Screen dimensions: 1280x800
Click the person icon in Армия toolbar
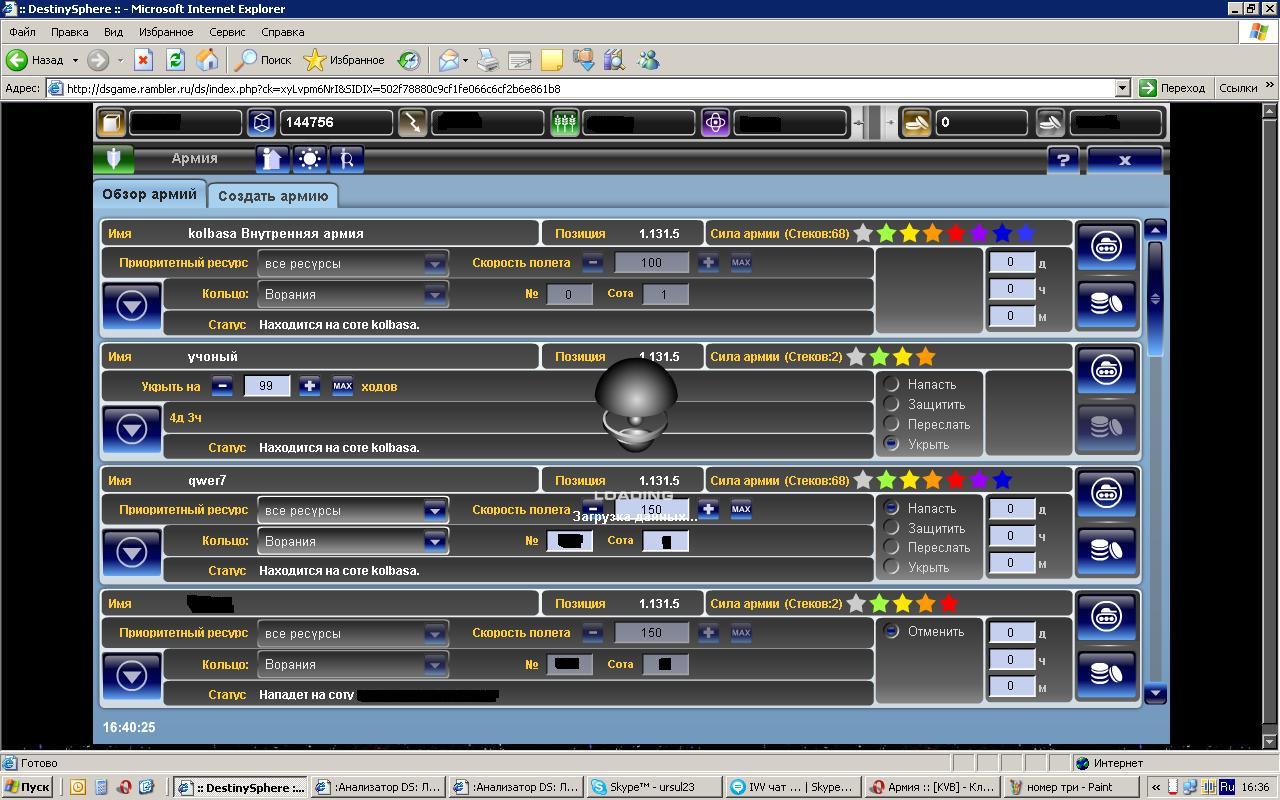(x=271, y=159)
